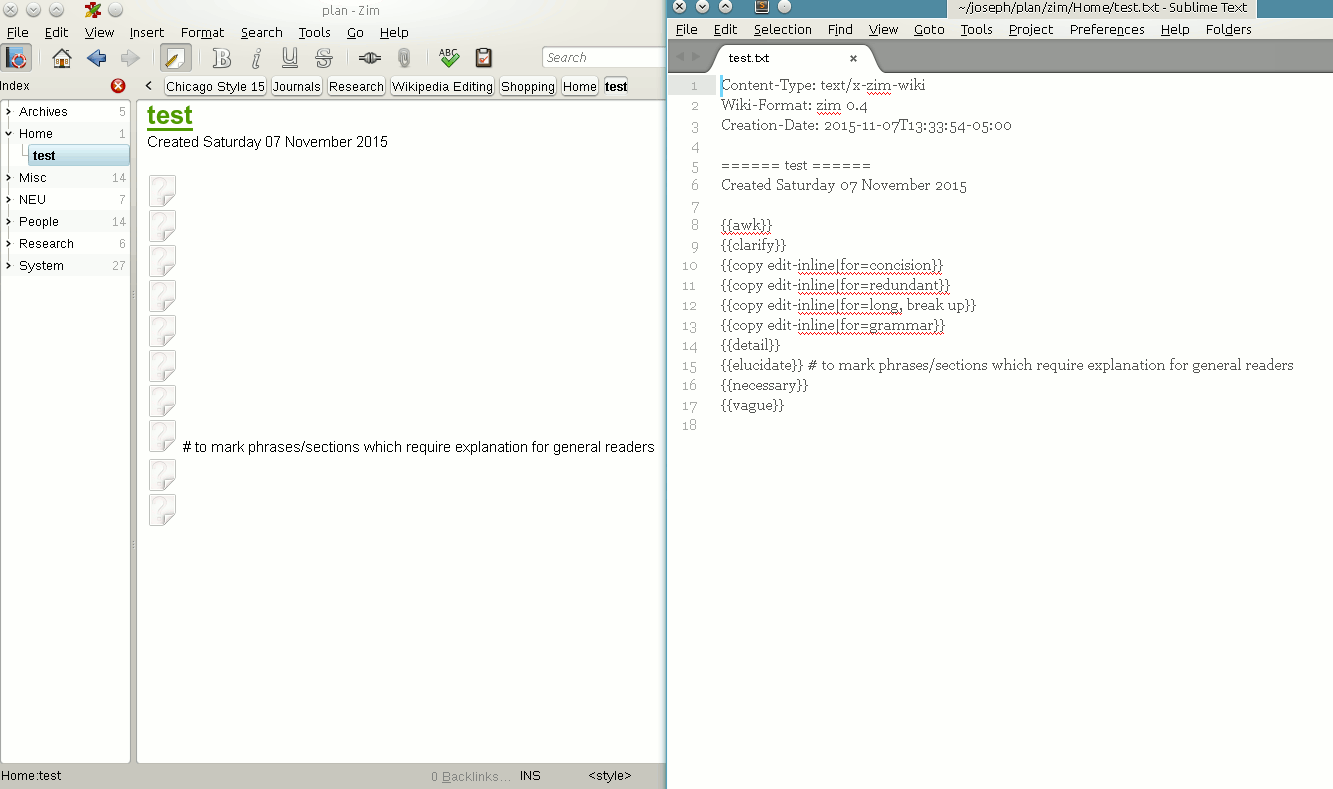Select the People page in Index tree

pos(39,221)
